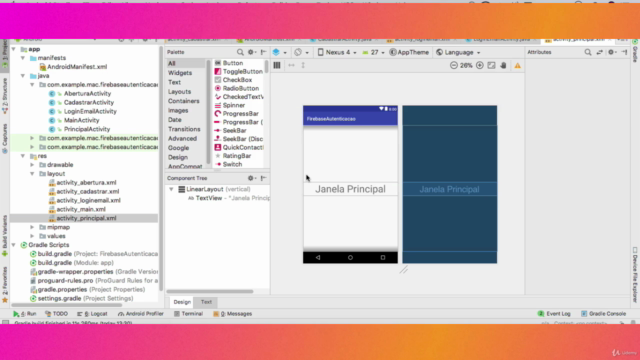Switch to the Text editor tab
The height and width of the screenshot is (360, 640).
[x=206, y=302]
